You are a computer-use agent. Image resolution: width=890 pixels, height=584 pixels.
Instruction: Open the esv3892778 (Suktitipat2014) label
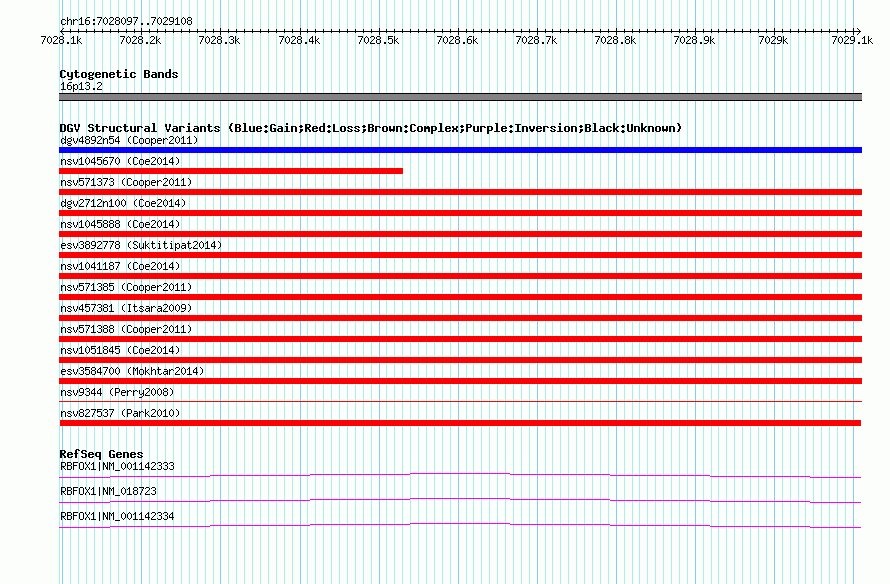(141, 245)
